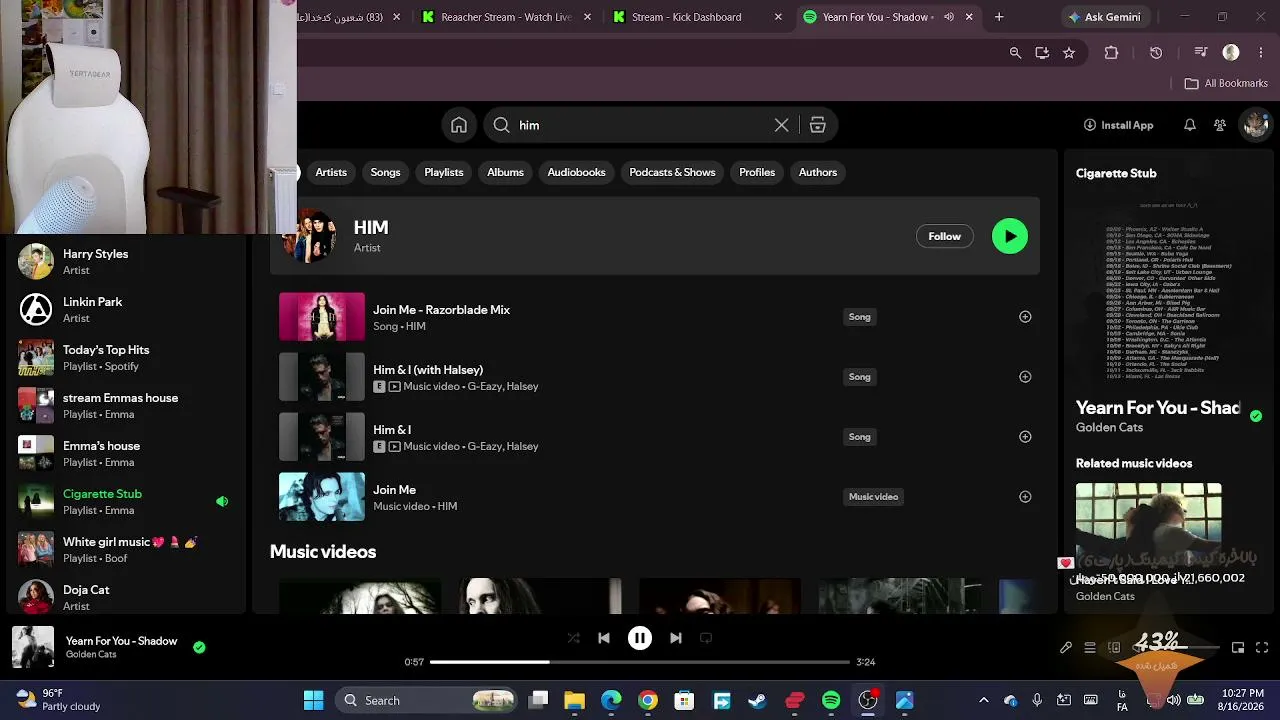Open 'Cigarette Stub' heading in Now Playing panel
The width and height of the screenshot is (1280, 720).
[x=1116, y=173]
